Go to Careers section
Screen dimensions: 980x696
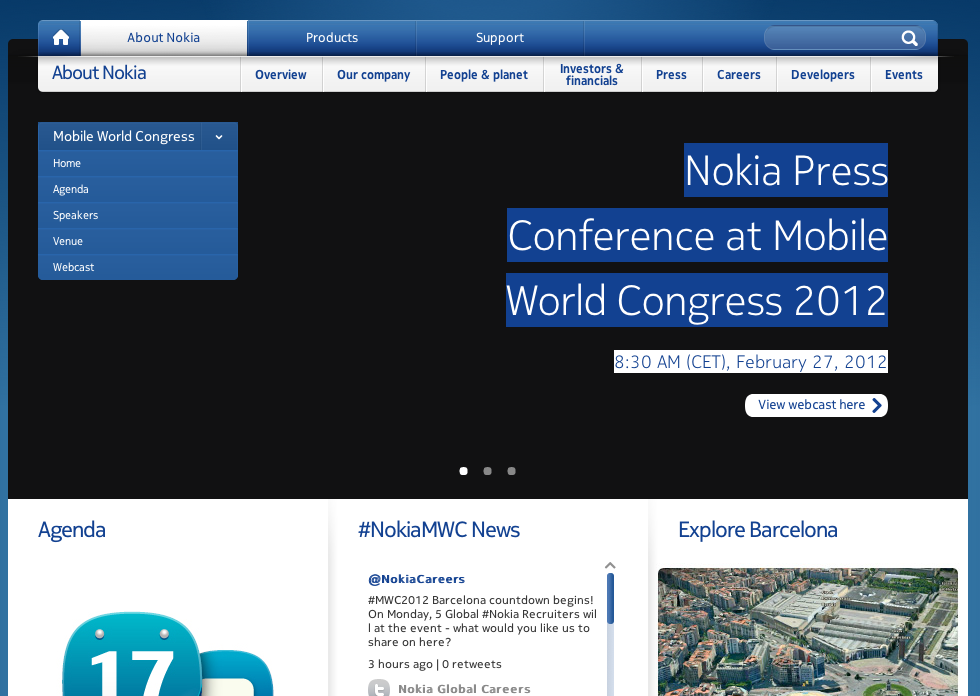coord(739,74)
